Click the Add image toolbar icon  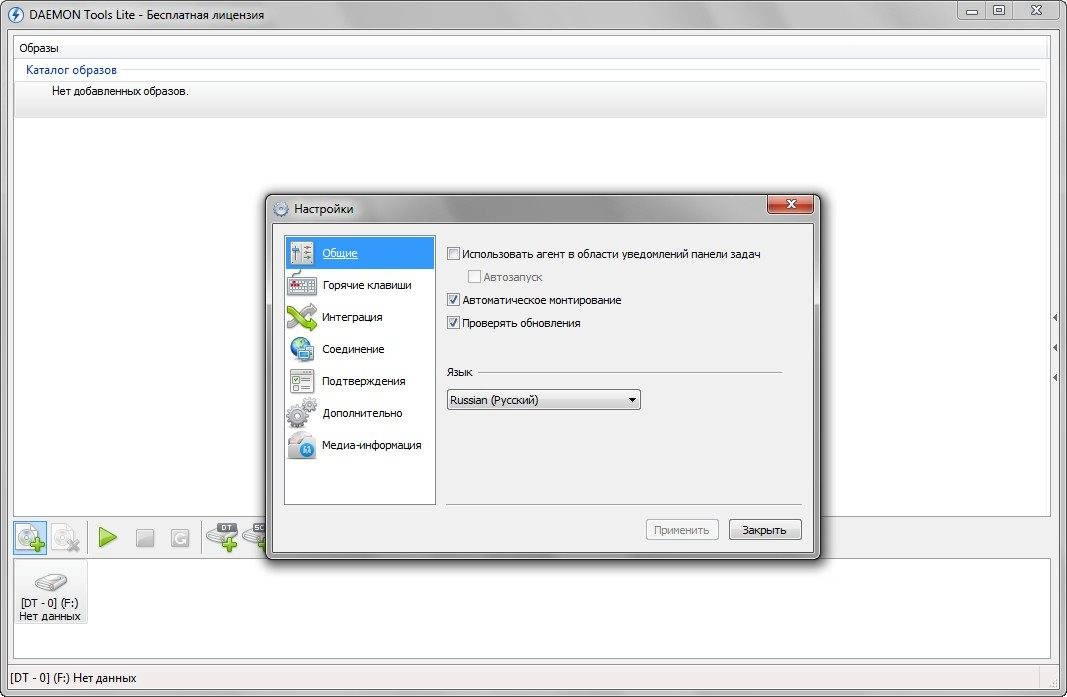coord(31,538)
